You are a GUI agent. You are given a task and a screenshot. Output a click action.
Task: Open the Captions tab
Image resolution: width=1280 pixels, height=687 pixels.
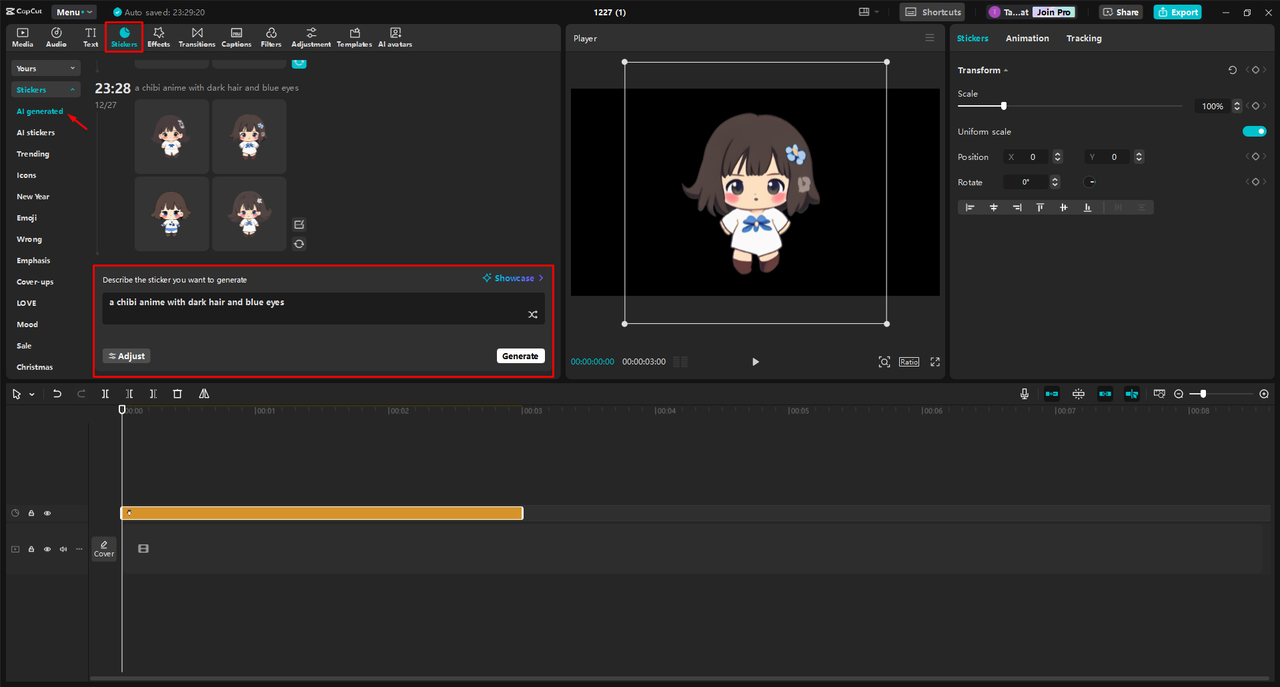coord(236,37)
